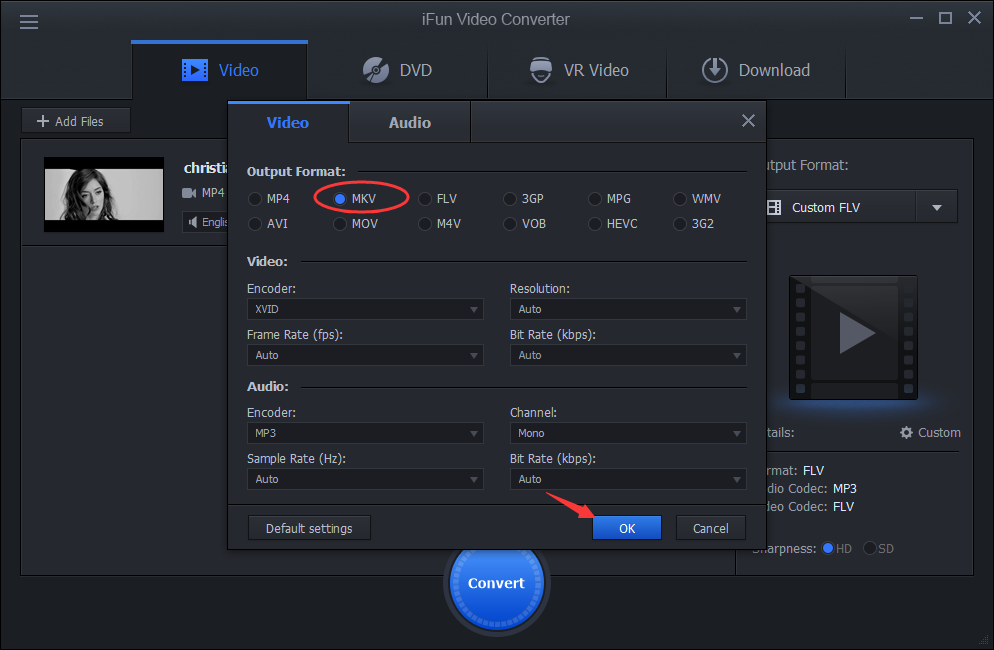This screenshot has height=650, width=994.
Task: Click the film strip preview icon
Action: [x=853, y=337]
